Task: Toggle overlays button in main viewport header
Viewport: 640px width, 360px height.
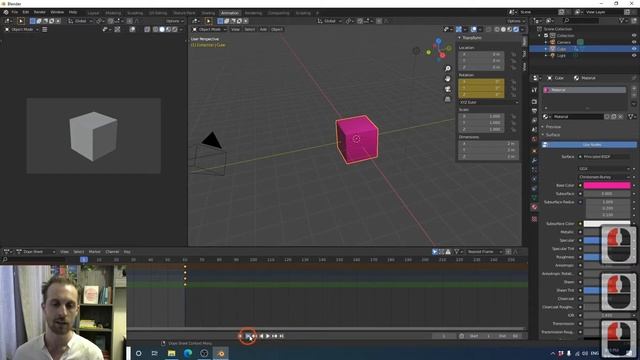Action: tap(473, 29)
